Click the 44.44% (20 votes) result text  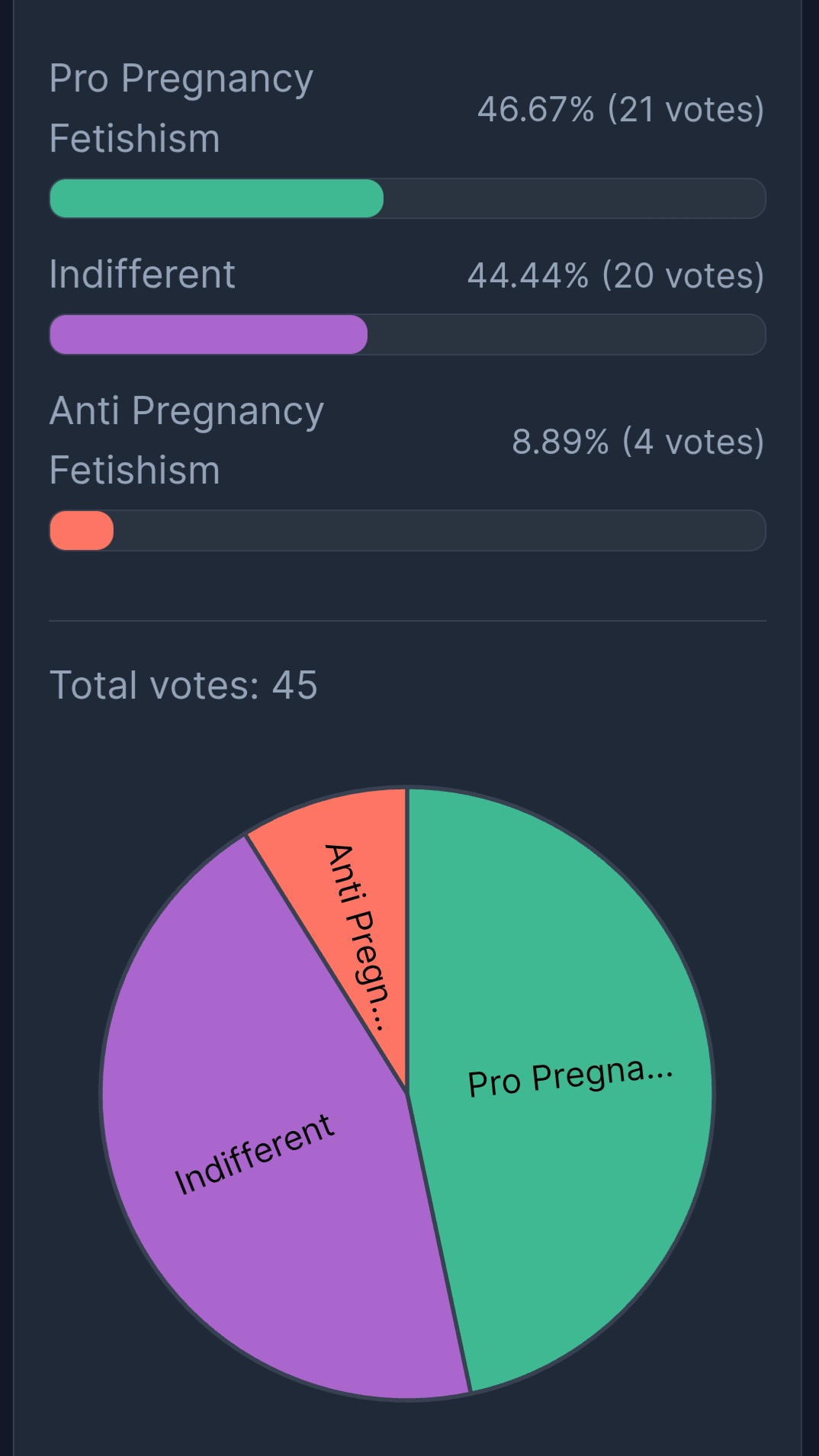coord(615,275)
